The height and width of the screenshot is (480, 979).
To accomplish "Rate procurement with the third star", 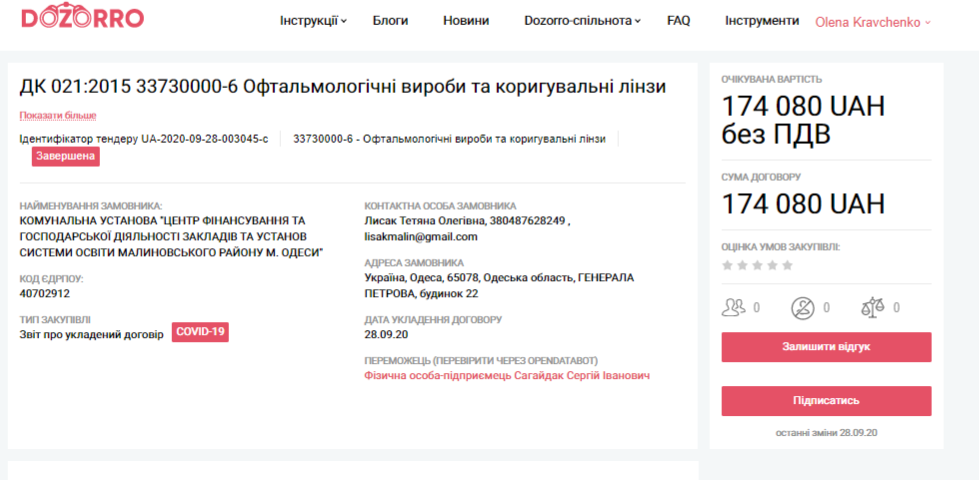I will pos(757,265).
